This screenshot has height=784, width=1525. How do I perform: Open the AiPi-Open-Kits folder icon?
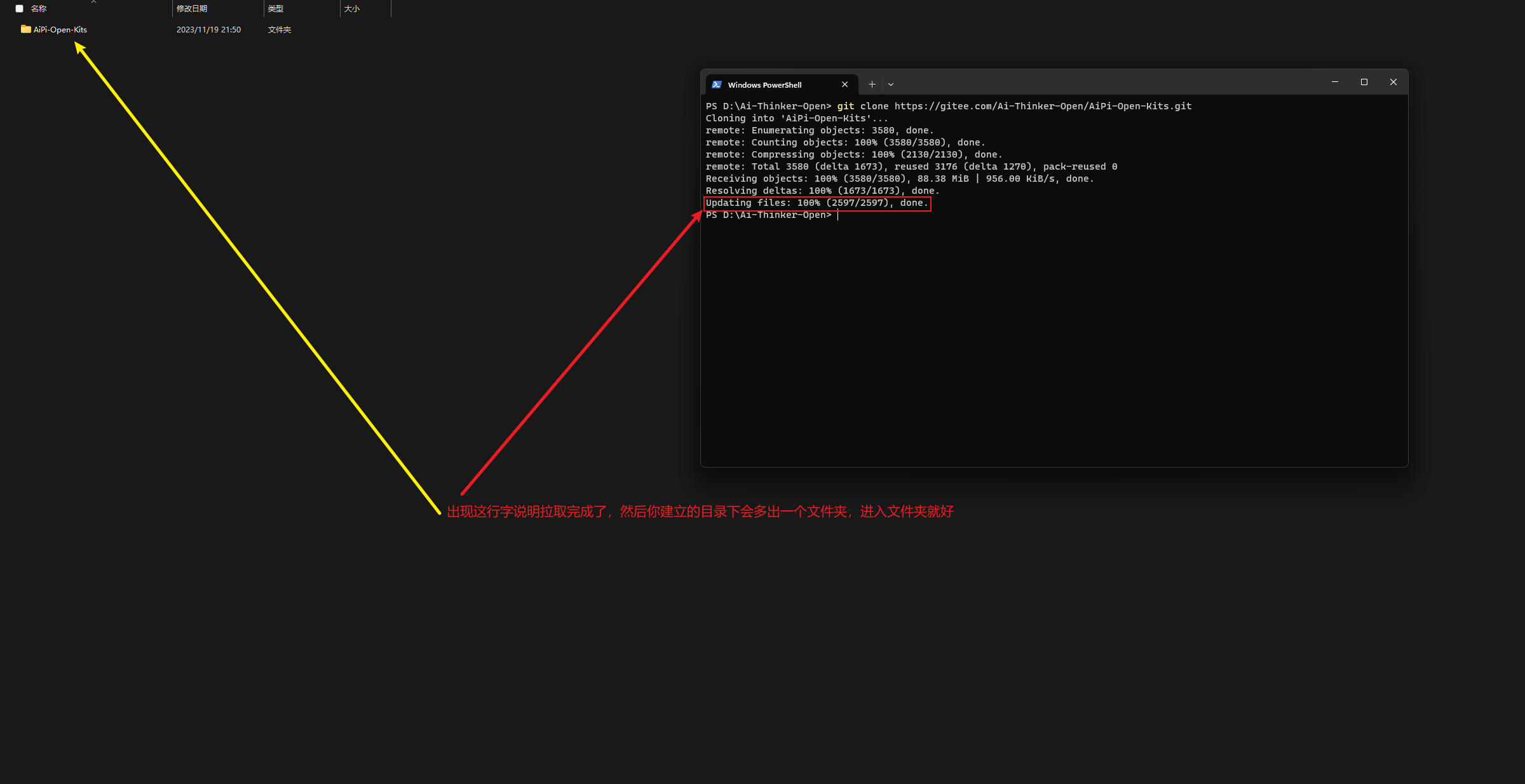click(x=25, y=29)
